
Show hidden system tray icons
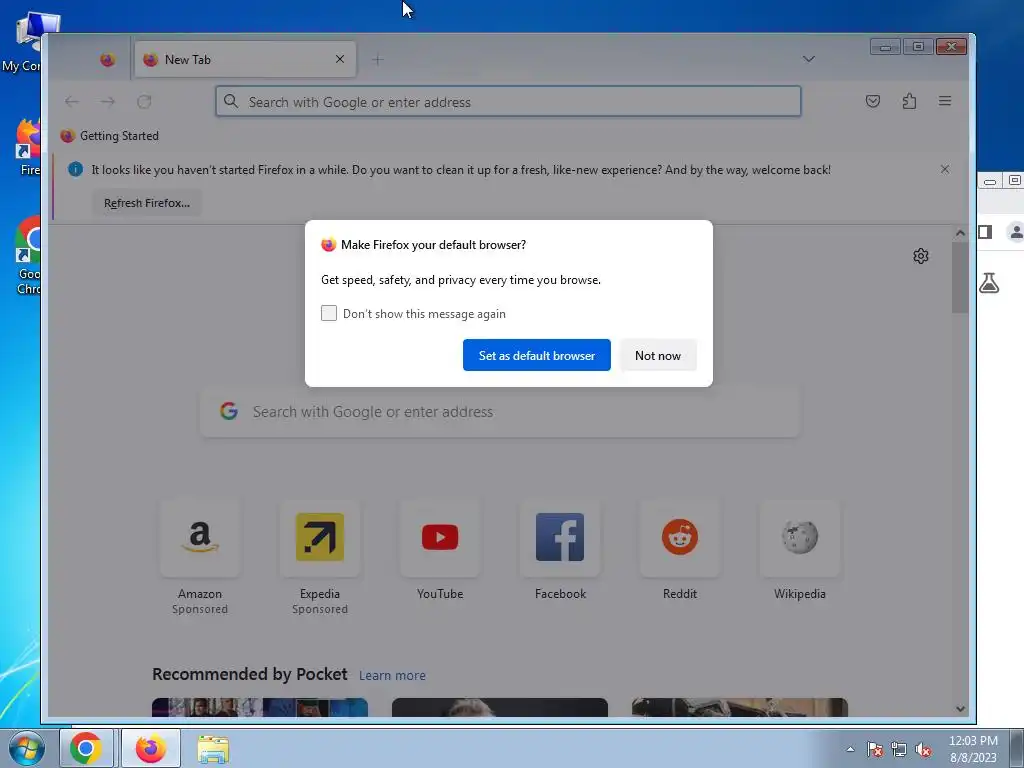point(850,749)
